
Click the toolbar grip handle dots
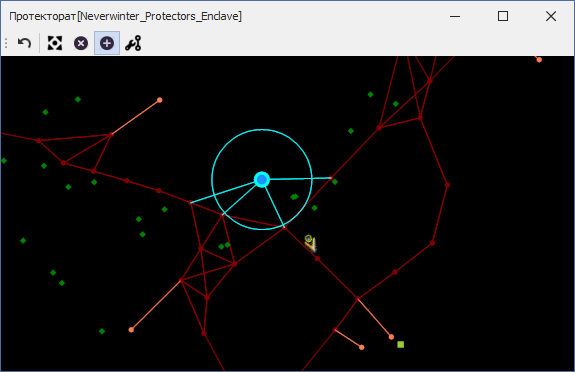point(6,43)
